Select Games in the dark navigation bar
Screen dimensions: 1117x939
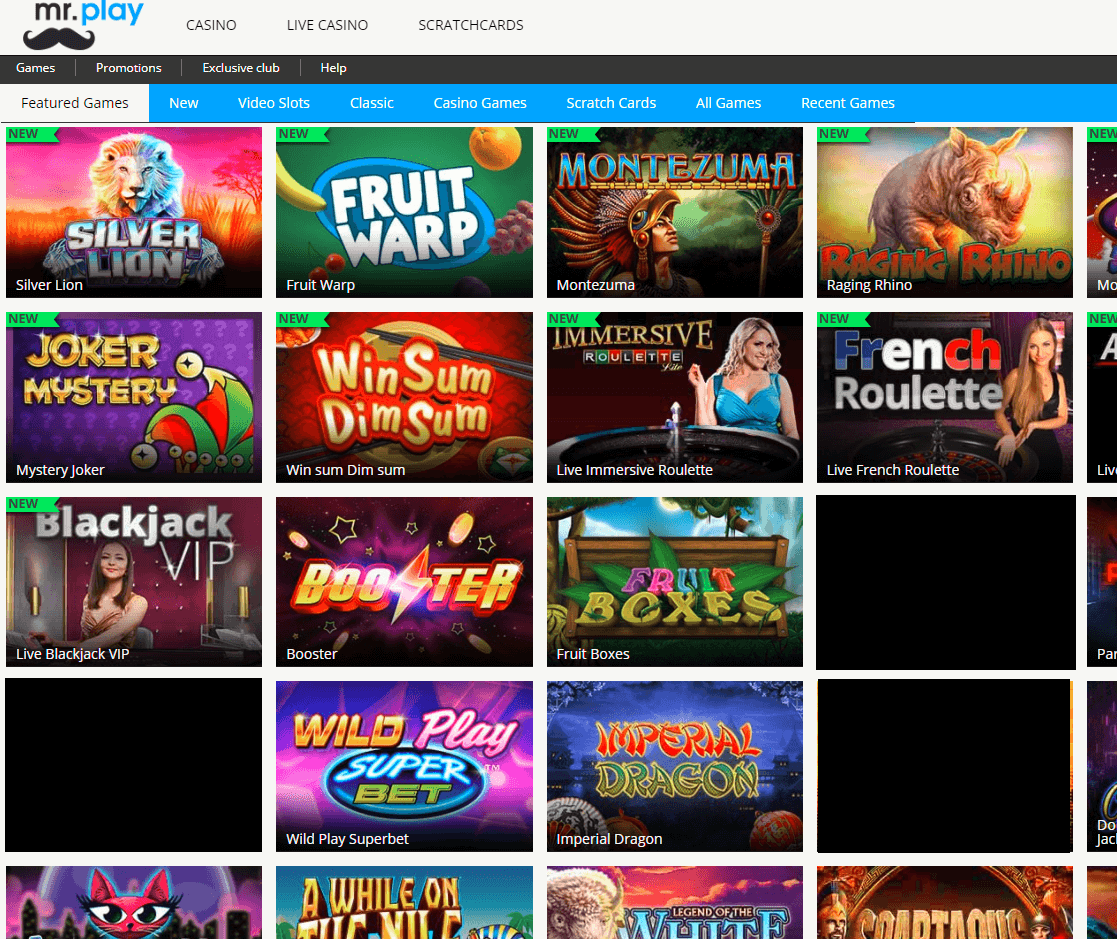pos(36,68)
